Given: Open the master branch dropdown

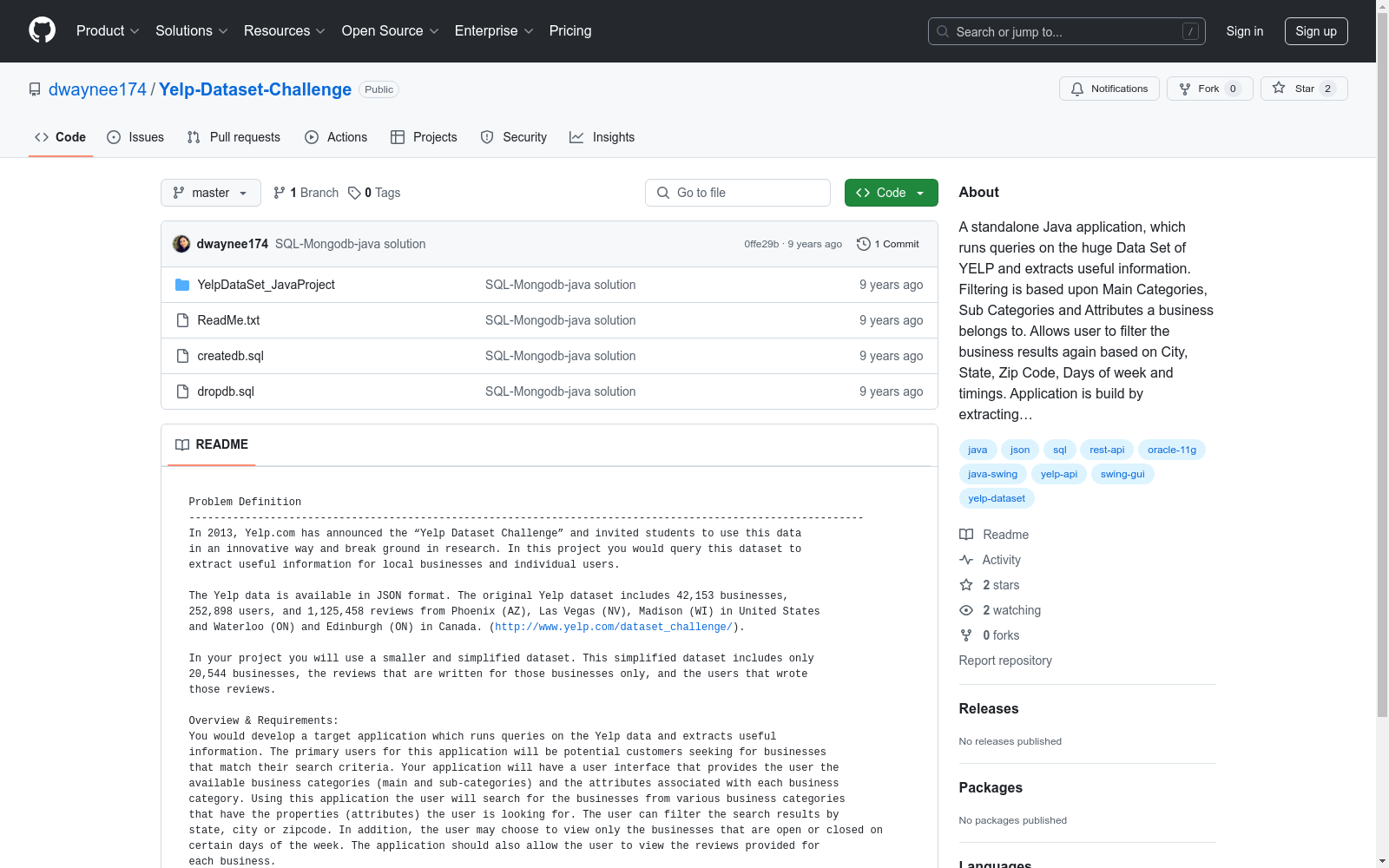Looking at the screenshot, I should point(211,193).
